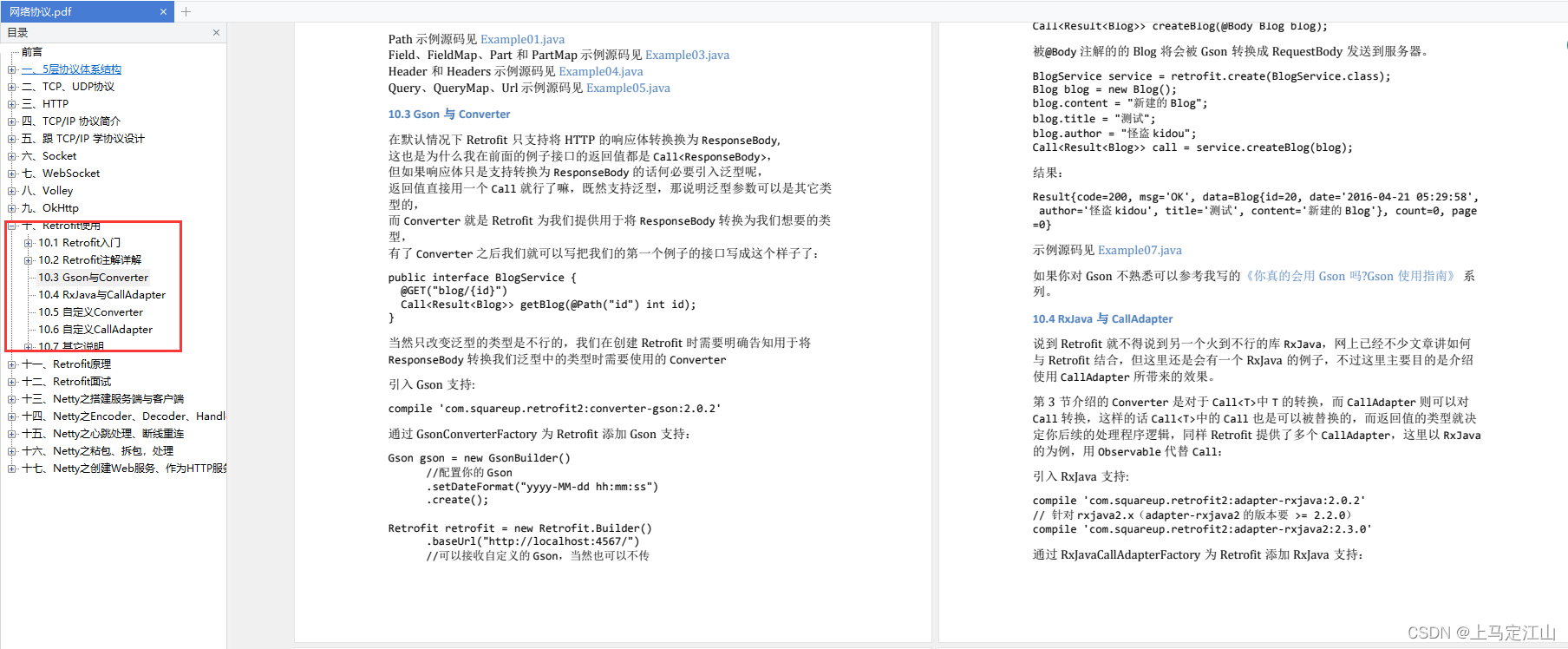
Task: Click the 10.4 RxJava 与 CallAdapter heading
Action: tap(1102, 318)
